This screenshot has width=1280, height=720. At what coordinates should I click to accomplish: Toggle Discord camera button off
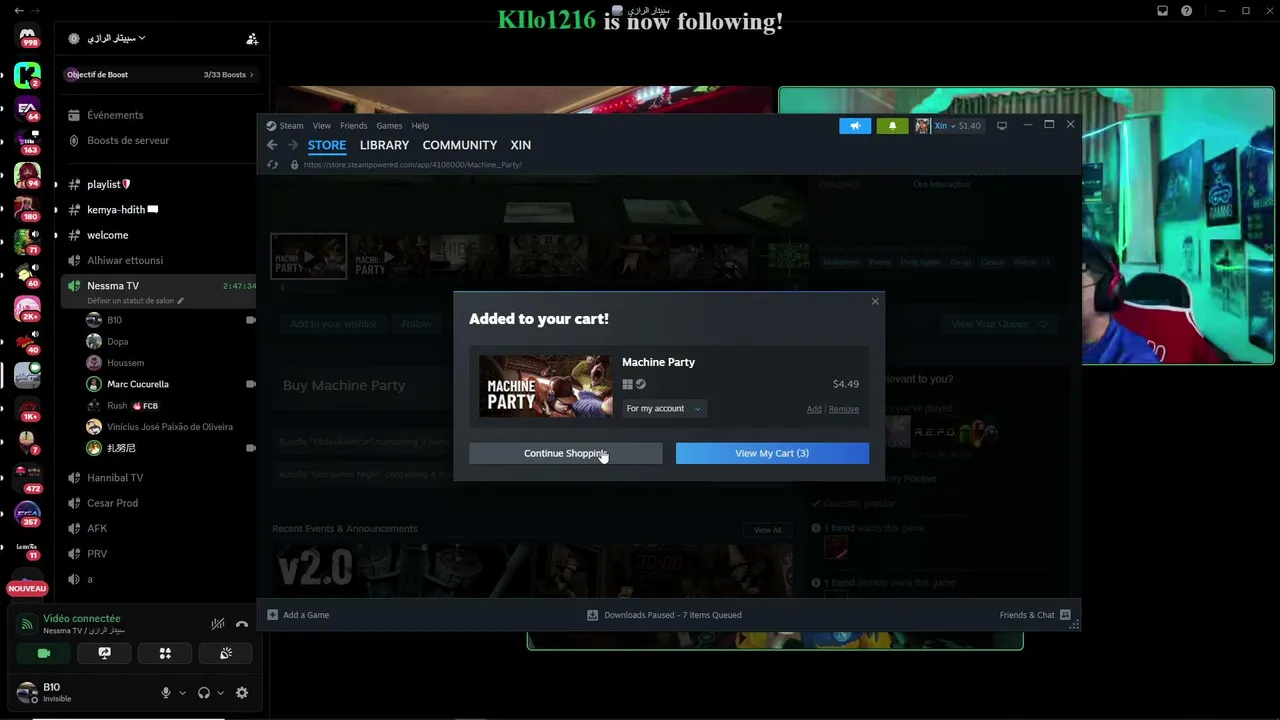(x=44, y=653)
